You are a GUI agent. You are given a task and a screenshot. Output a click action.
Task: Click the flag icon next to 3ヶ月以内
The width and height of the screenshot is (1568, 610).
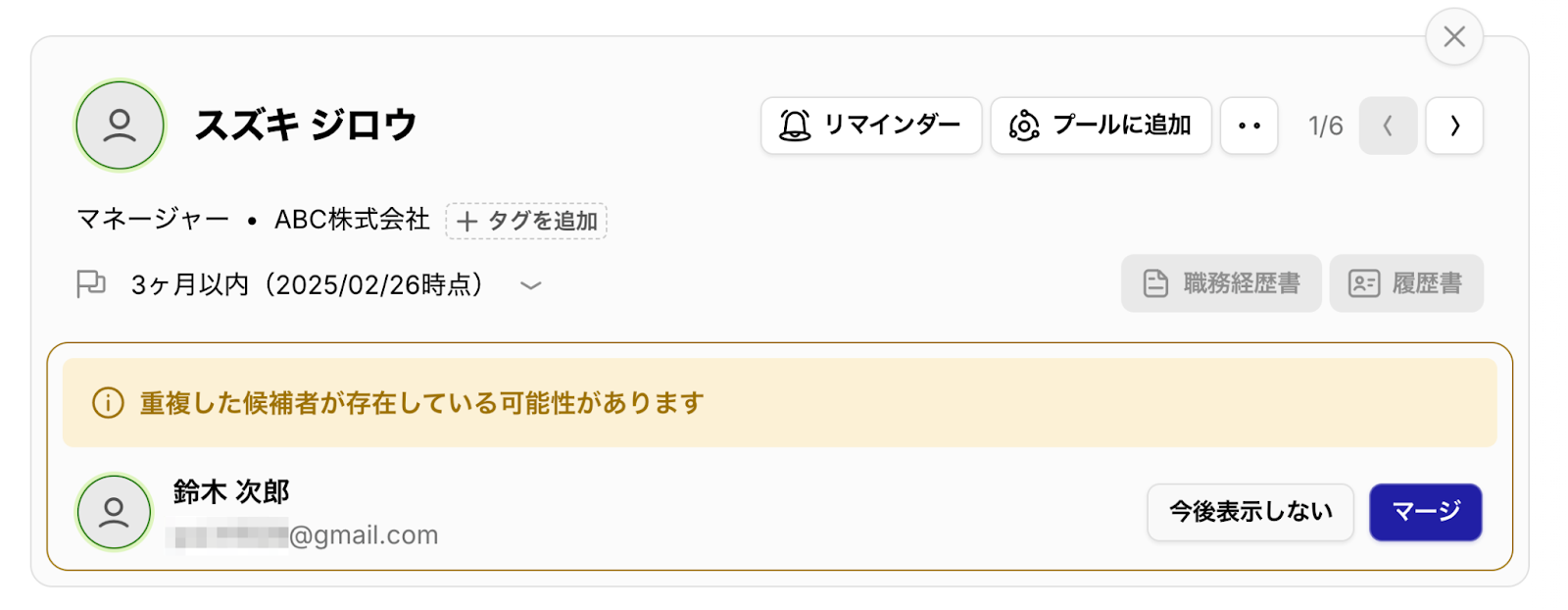[x=91, y=284]
